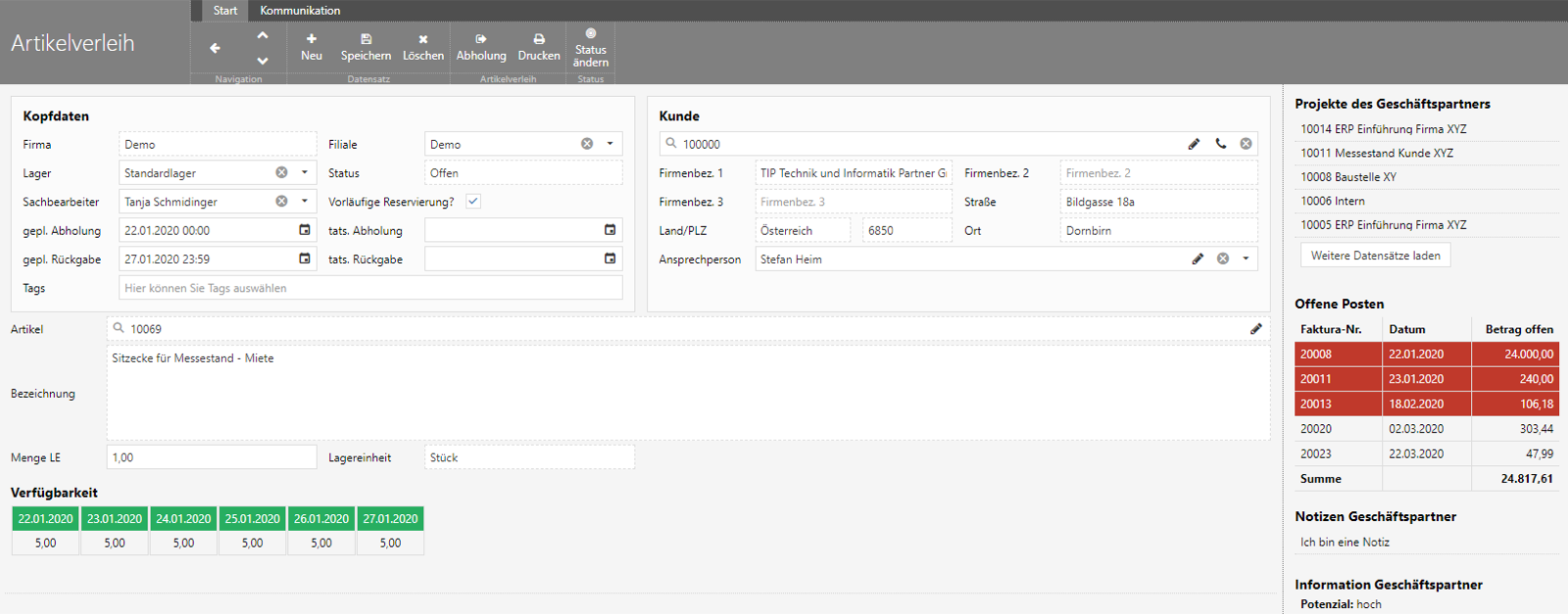Select open item Faktura-Nr. 20023
1568x614 pixels.
(x=1427, y=453)
